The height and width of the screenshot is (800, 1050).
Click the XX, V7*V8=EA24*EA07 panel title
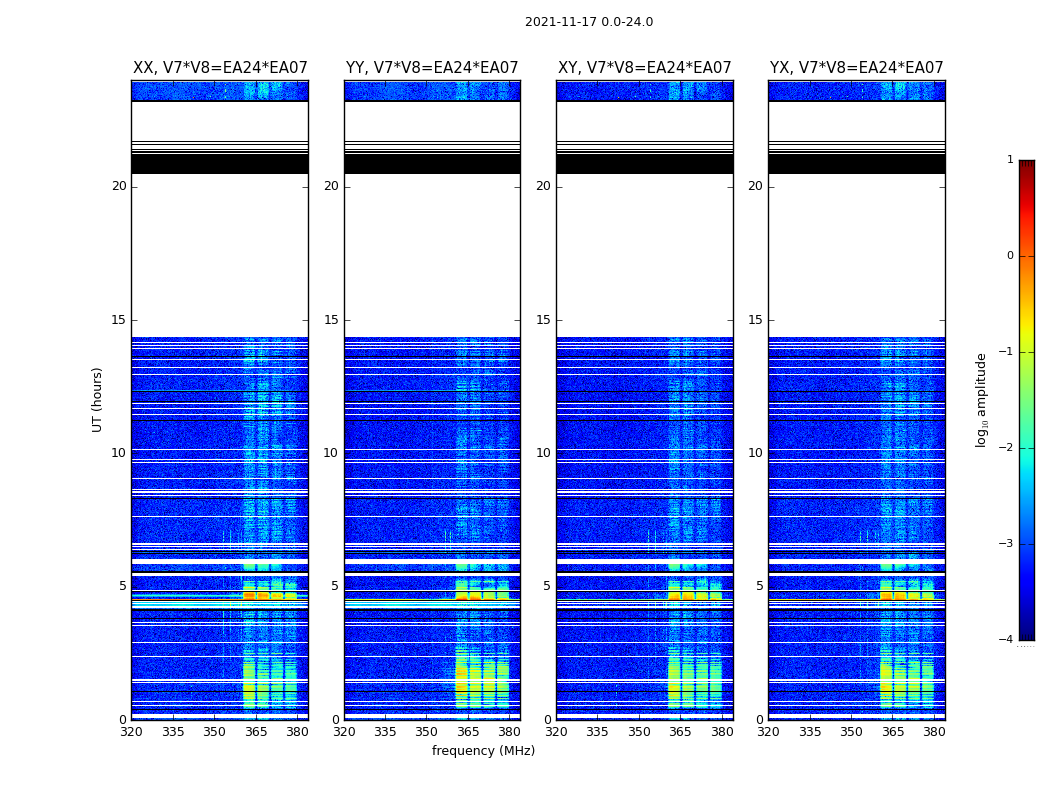pos(220,68)
